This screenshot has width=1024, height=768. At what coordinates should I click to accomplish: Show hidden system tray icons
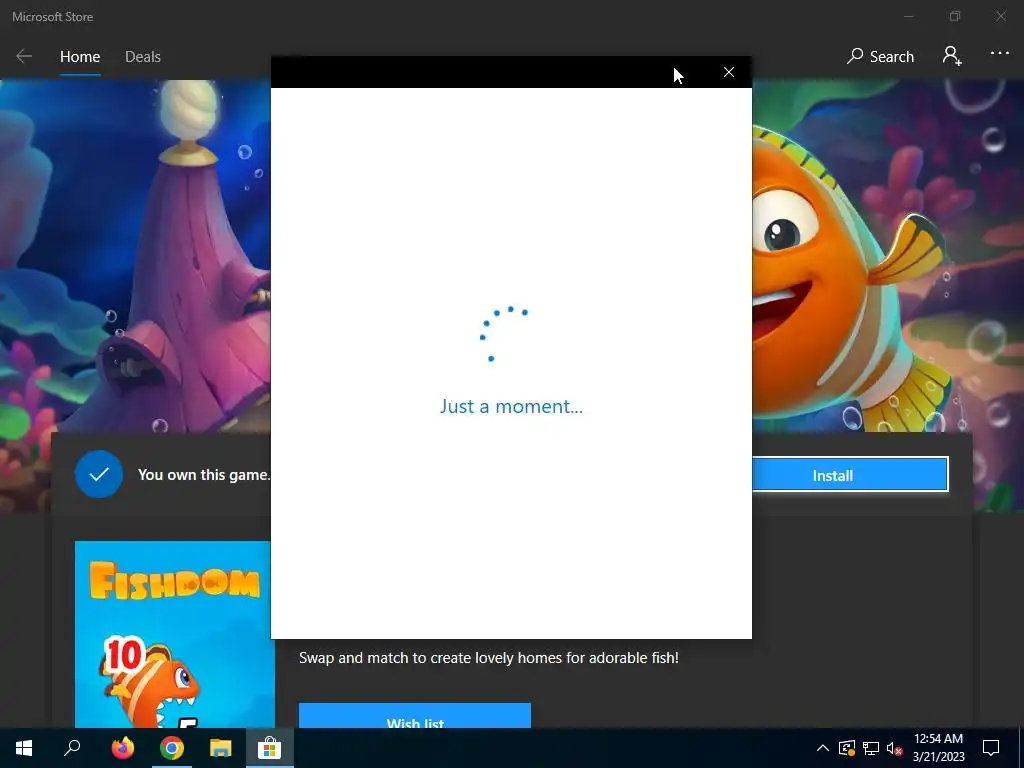(x=823, y=748)
